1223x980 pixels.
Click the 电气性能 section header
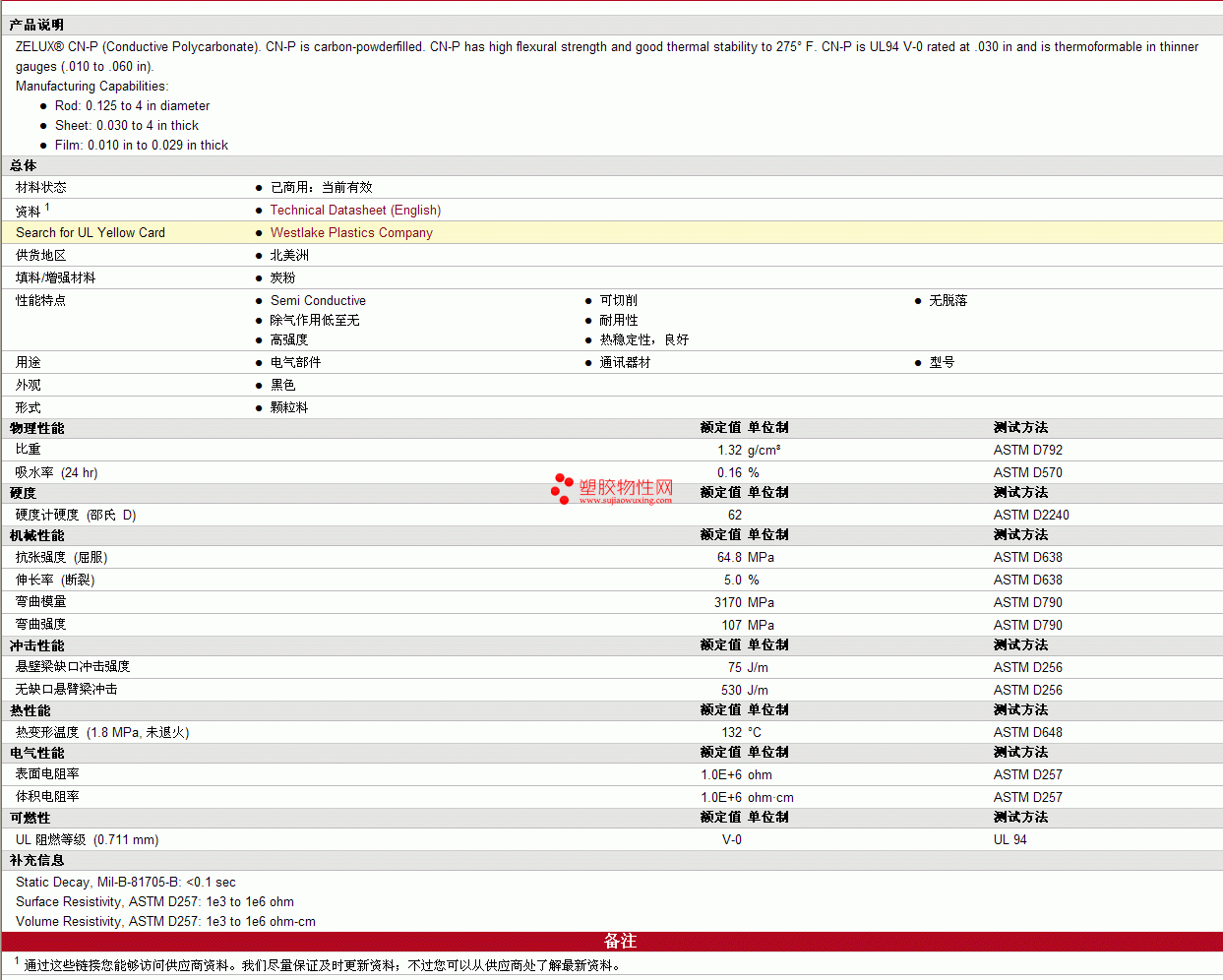click(36, 753)
